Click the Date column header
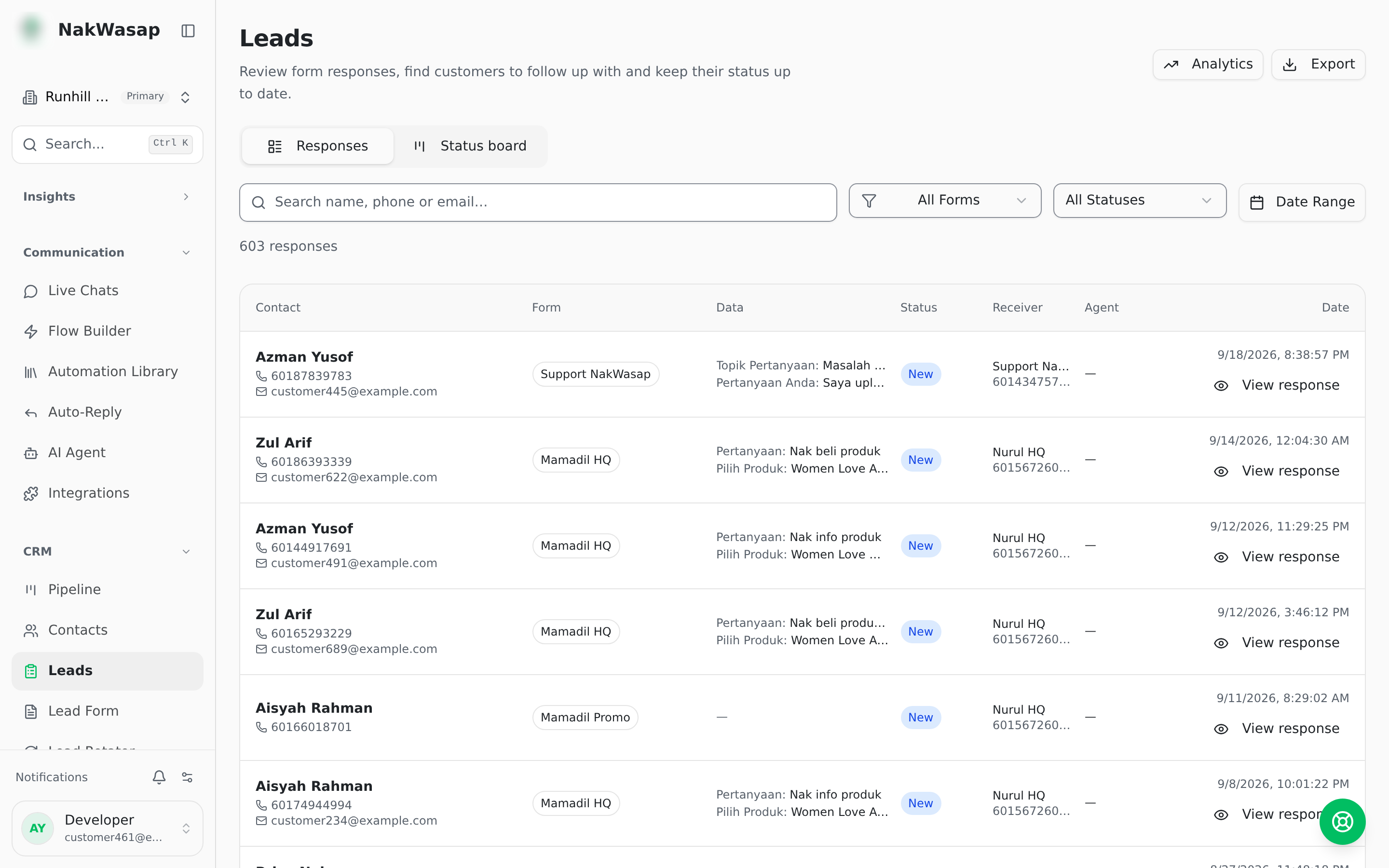This screenshot has width=1389, height=868. [x=1335, y=308]
